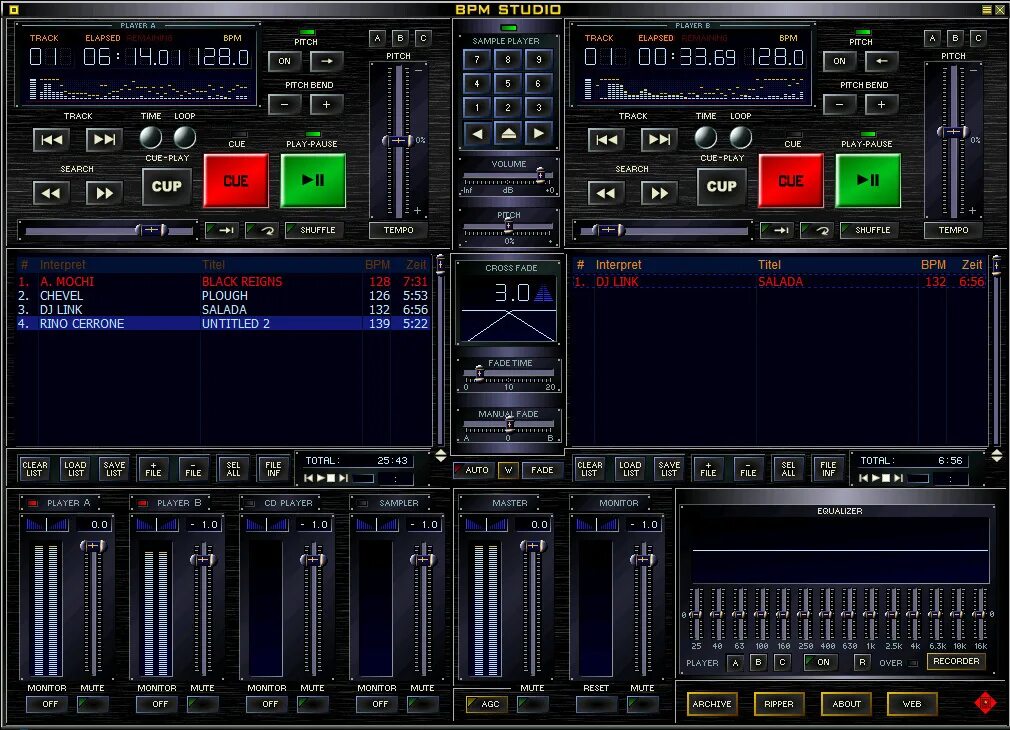Open the WEB panel
This screenshot has width=1010, height=730.
tap(911, 704)
